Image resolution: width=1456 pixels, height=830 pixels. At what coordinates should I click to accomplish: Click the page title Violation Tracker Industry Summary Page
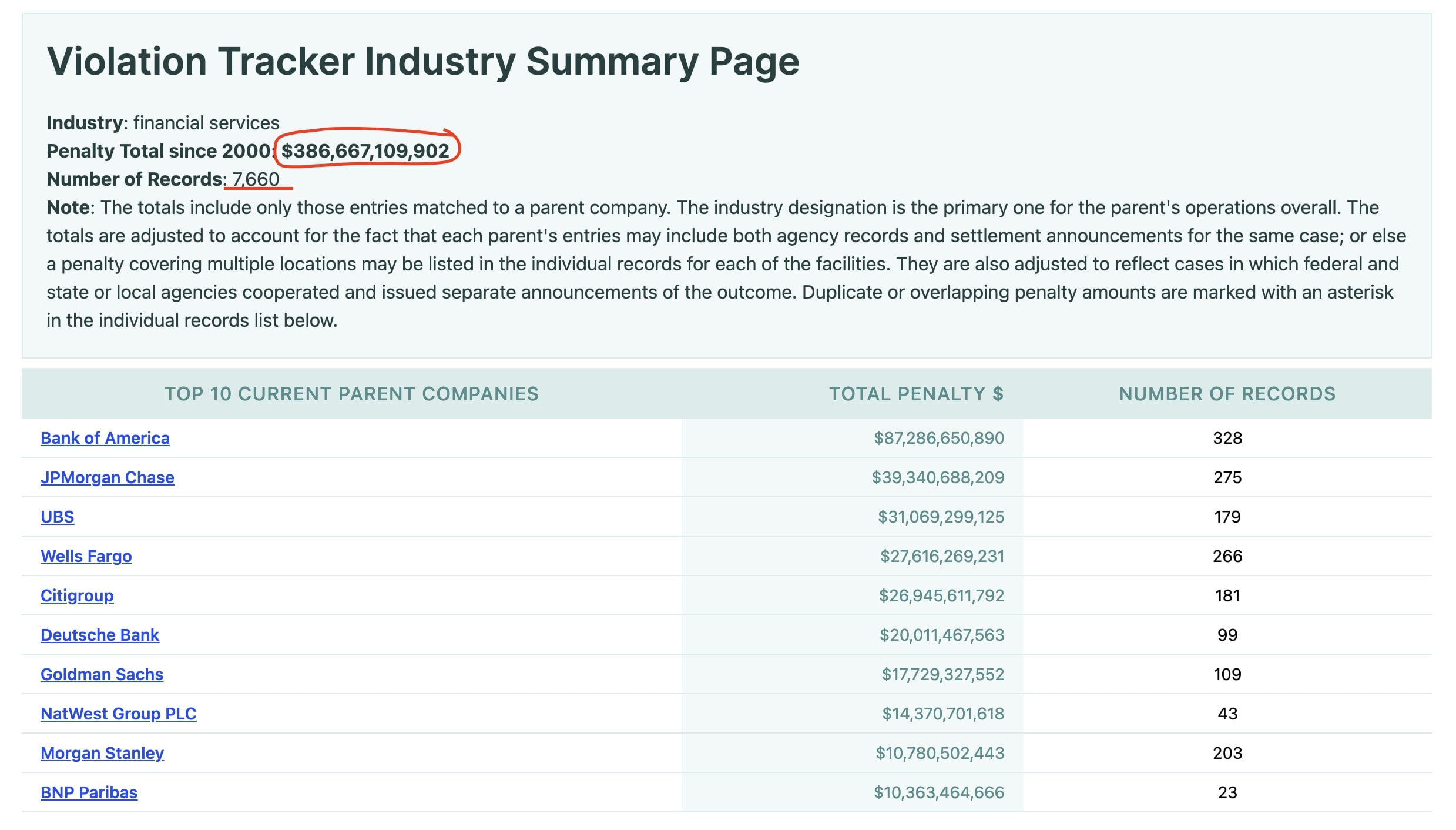(x=423, y=61)
